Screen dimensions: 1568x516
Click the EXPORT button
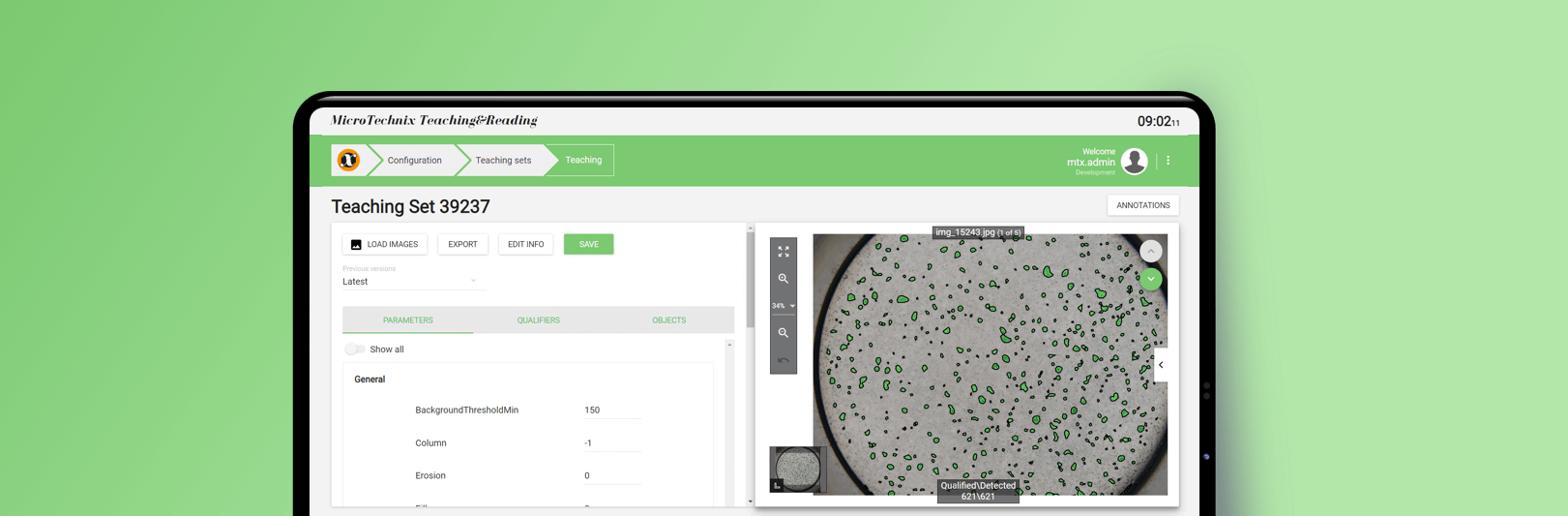coord(462,245)
